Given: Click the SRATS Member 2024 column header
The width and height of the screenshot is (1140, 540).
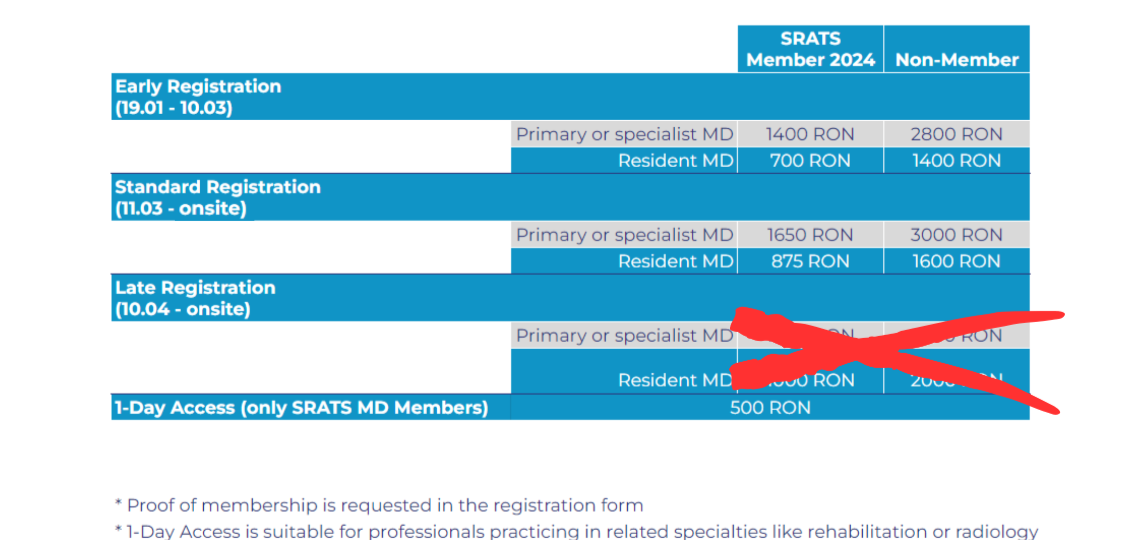Looking at the screenshot, I should click(811, 49).
